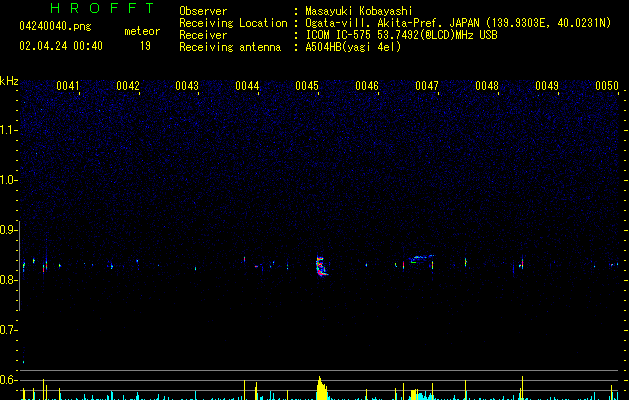629x400 pixels.
Task: Click the bright meteor echo at 0045
Action: [321, 266]
